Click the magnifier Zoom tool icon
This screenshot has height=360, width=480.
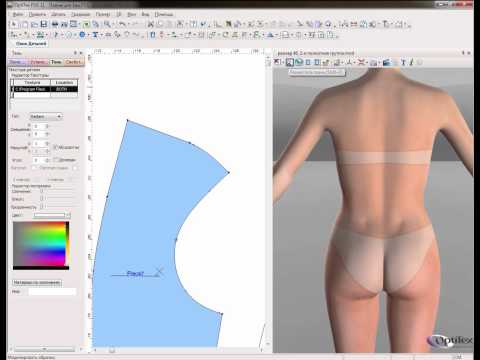point(107,24)
